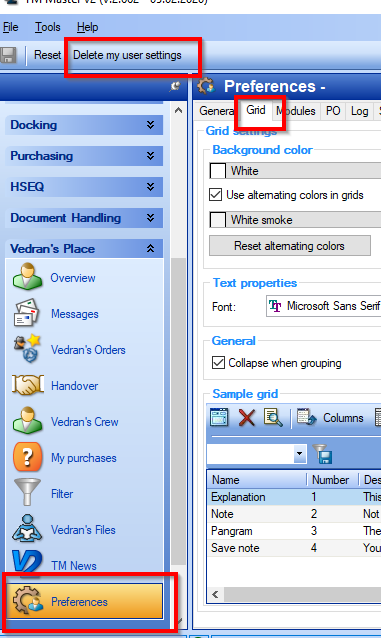Expand the Purchasing section
The height and width of the screenshot is (638, 381).
coord(84,156)
